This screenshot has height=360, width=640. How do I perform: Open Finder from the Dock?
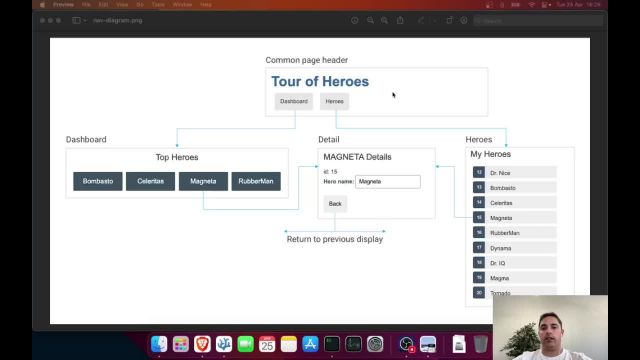tap(159, 344)
